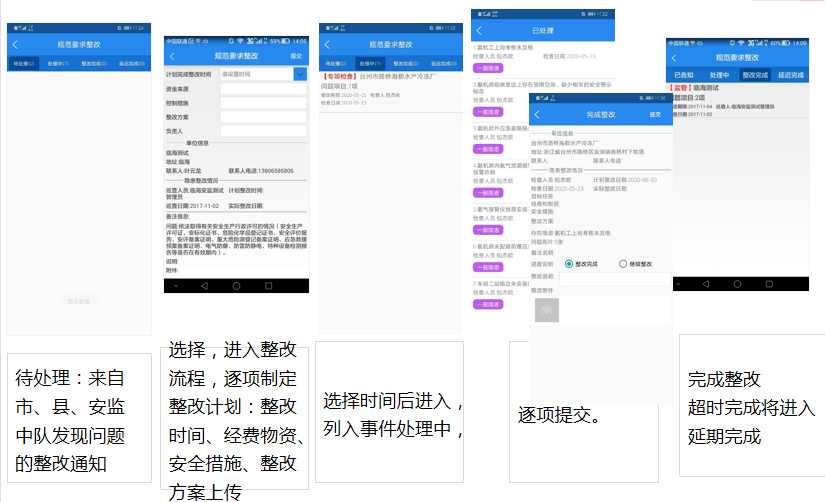Select 延迟完成 tab on rightmost screen
Image resolution: width=825 pixels, height=502 pixels.
[791, 75]
